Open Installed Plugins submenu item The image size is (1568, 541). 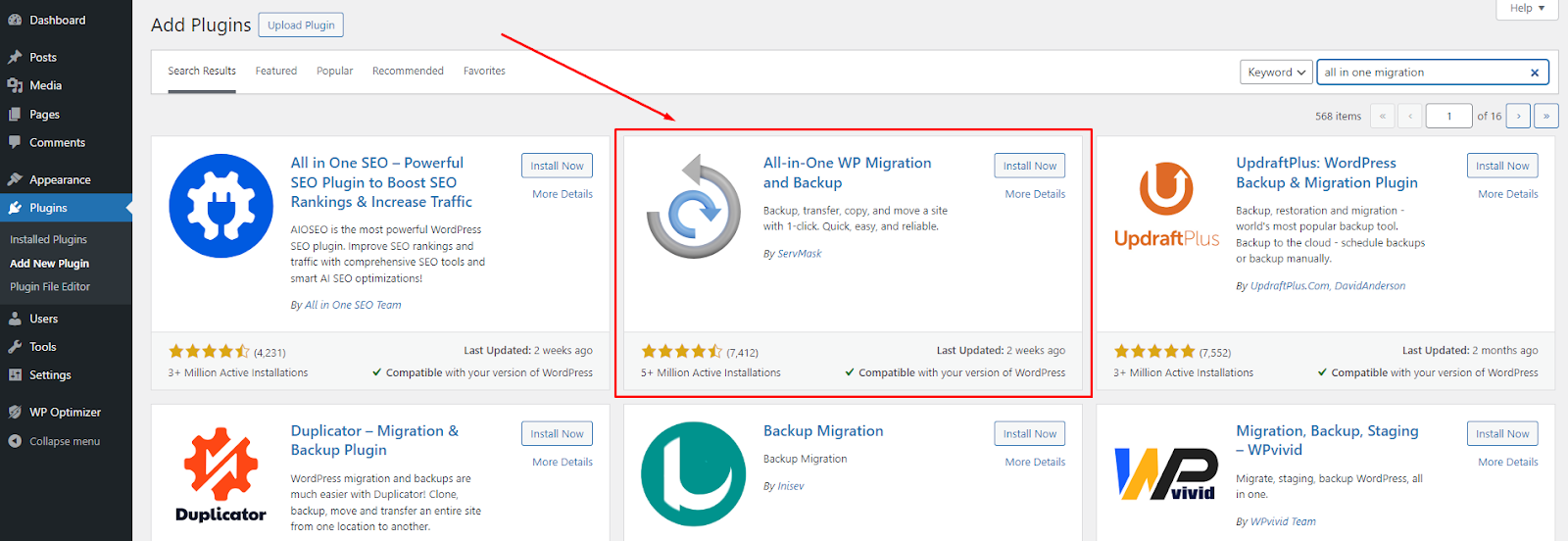tap(49, 239)
